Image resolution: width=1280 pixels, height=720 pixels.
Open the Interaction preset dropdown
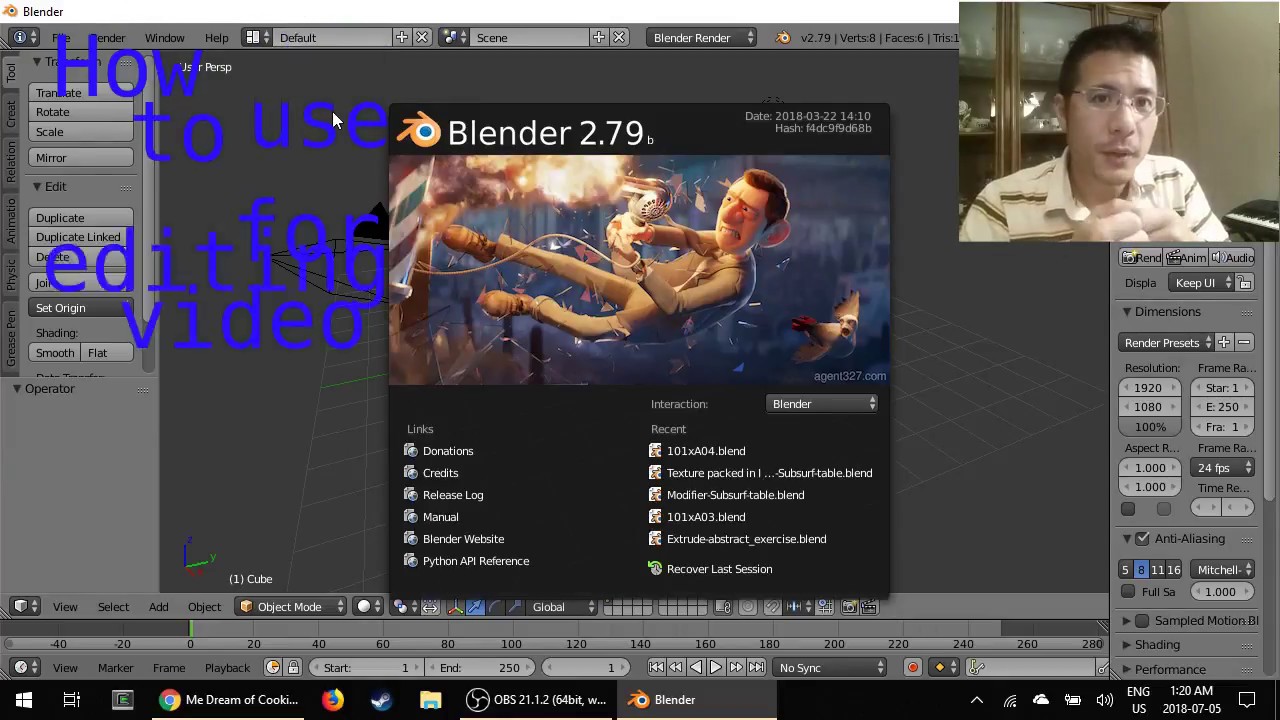823,403
